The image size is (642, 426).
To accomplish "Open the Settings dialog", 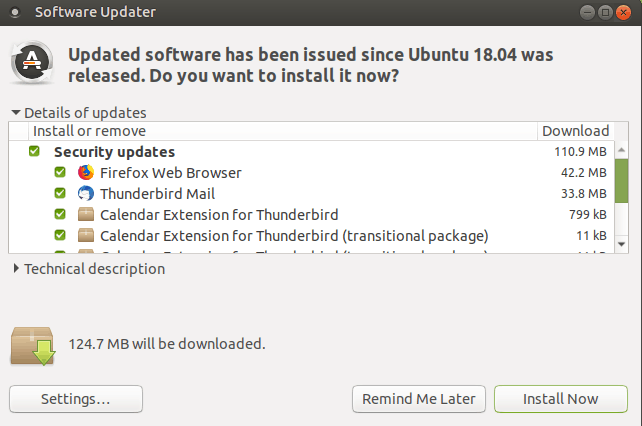I will (x=76, y=399).
